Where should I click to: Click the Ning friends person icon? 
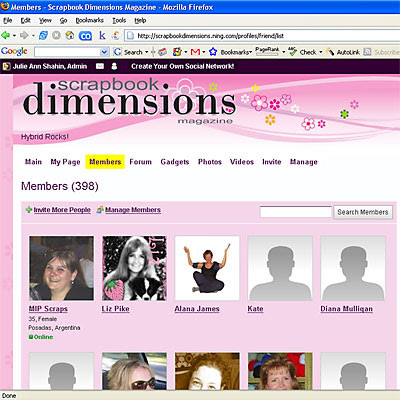coord(114,66)
